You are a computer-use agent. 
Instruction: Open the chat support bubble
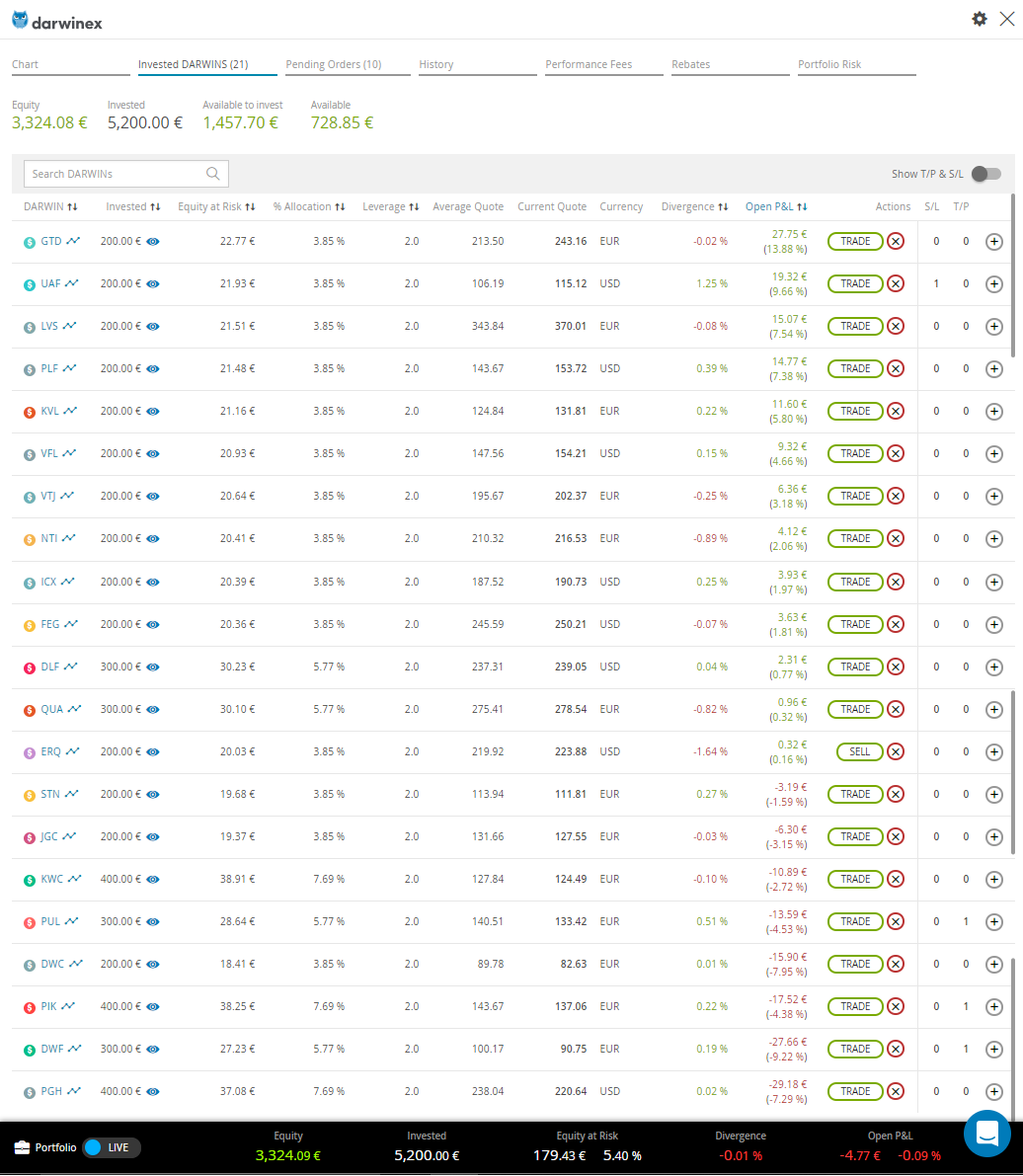click(987, 1134)
